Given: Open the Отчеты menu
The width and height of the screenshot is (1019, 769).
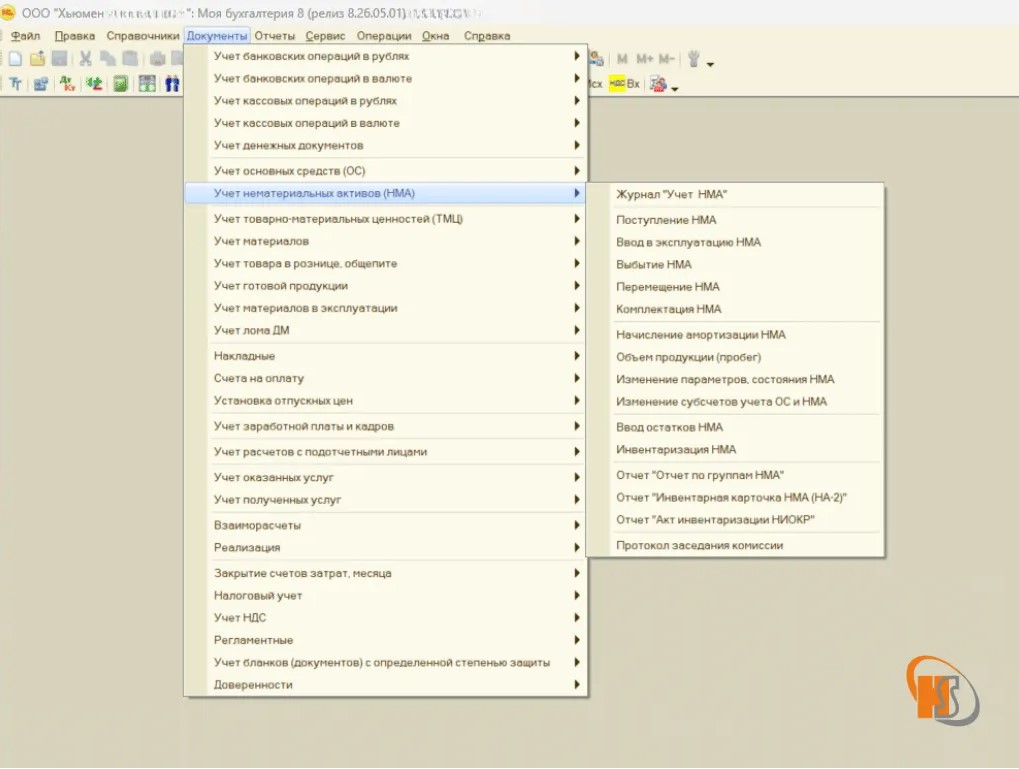Looking at the screenshot, I should pos(275,36).
